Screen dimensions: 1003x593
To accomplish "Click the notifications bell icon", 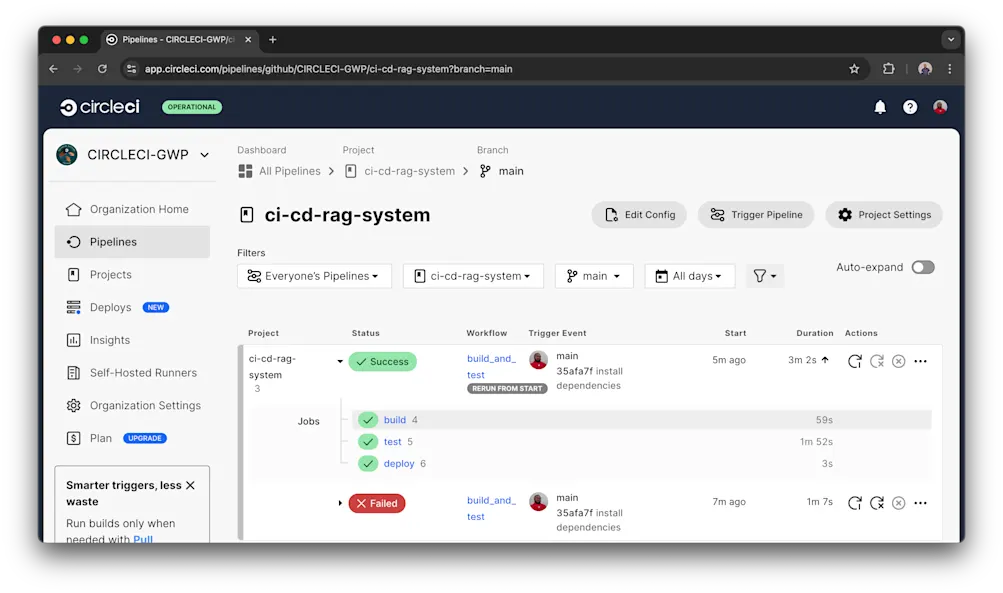I will point(879,107).
